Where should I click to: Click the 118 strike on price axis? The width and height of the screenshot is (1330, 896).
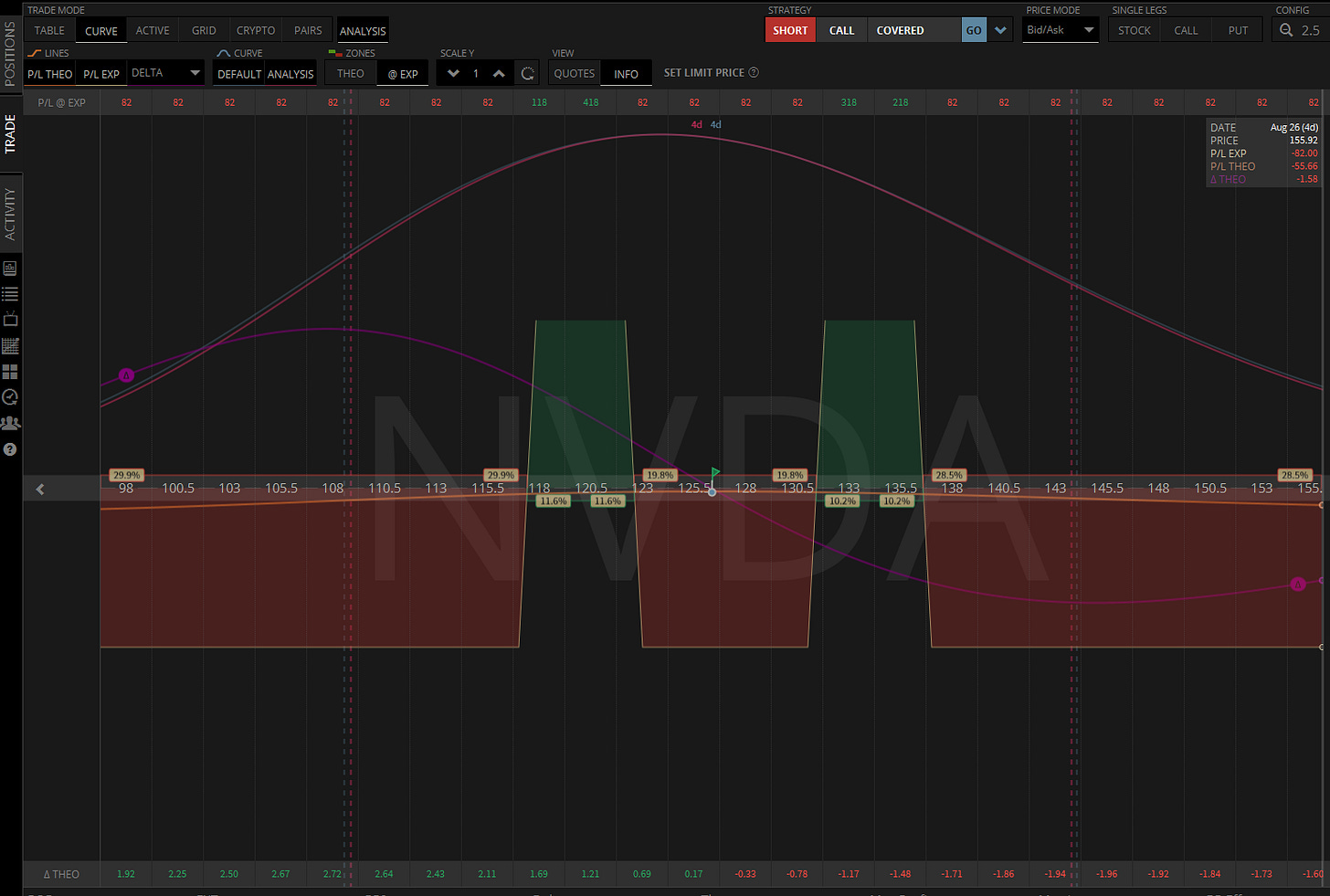(x=539, y=488)
